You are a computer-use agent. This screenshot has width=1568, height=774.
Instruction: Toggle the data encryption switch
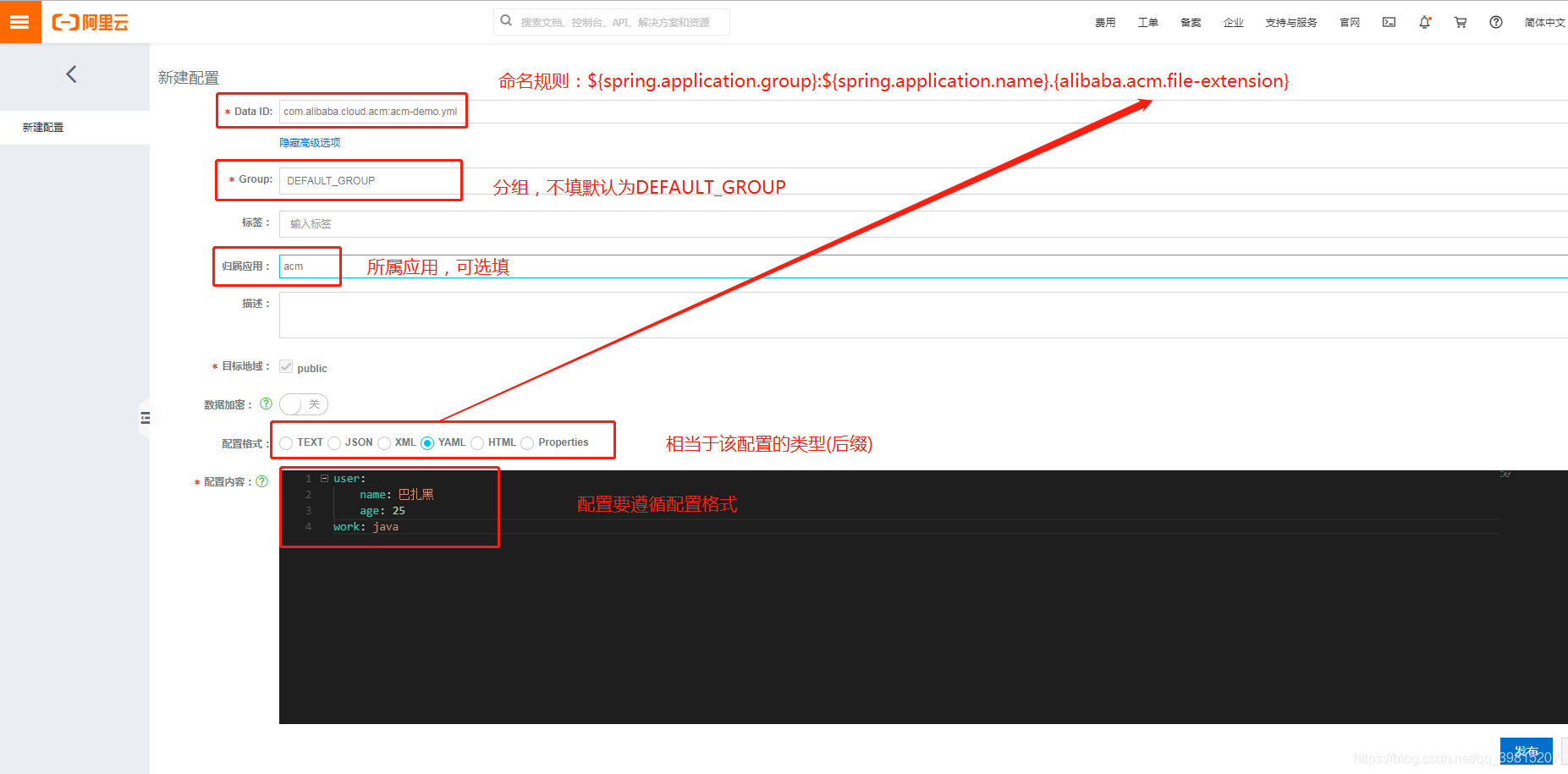click(304, 404)
